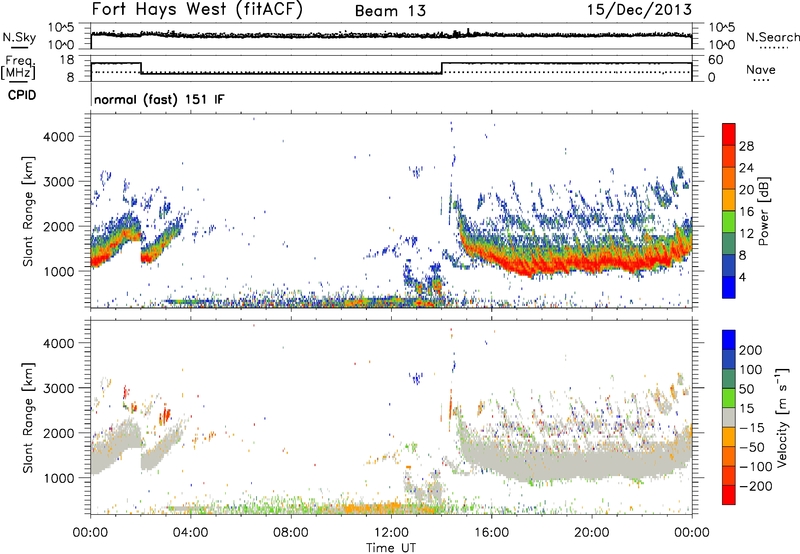The height and width of the screenshot is (554, 800).
Task: Click the '-200' label on velocity colorbar
Action: (x=756, y=486)
